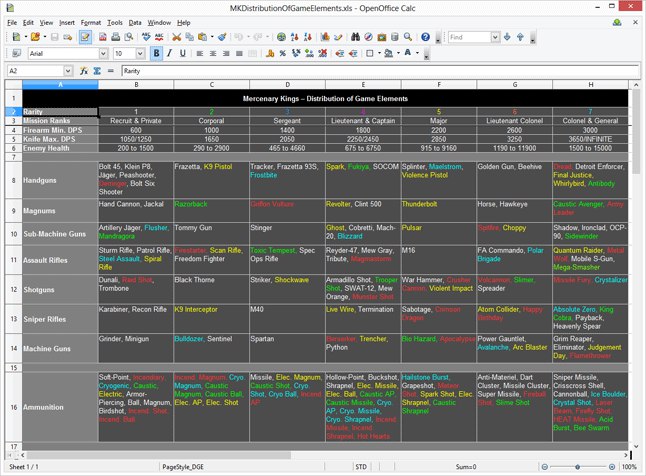Open the Edit menu
This screenshot has width=646, height=476.
tap(28, 23)
